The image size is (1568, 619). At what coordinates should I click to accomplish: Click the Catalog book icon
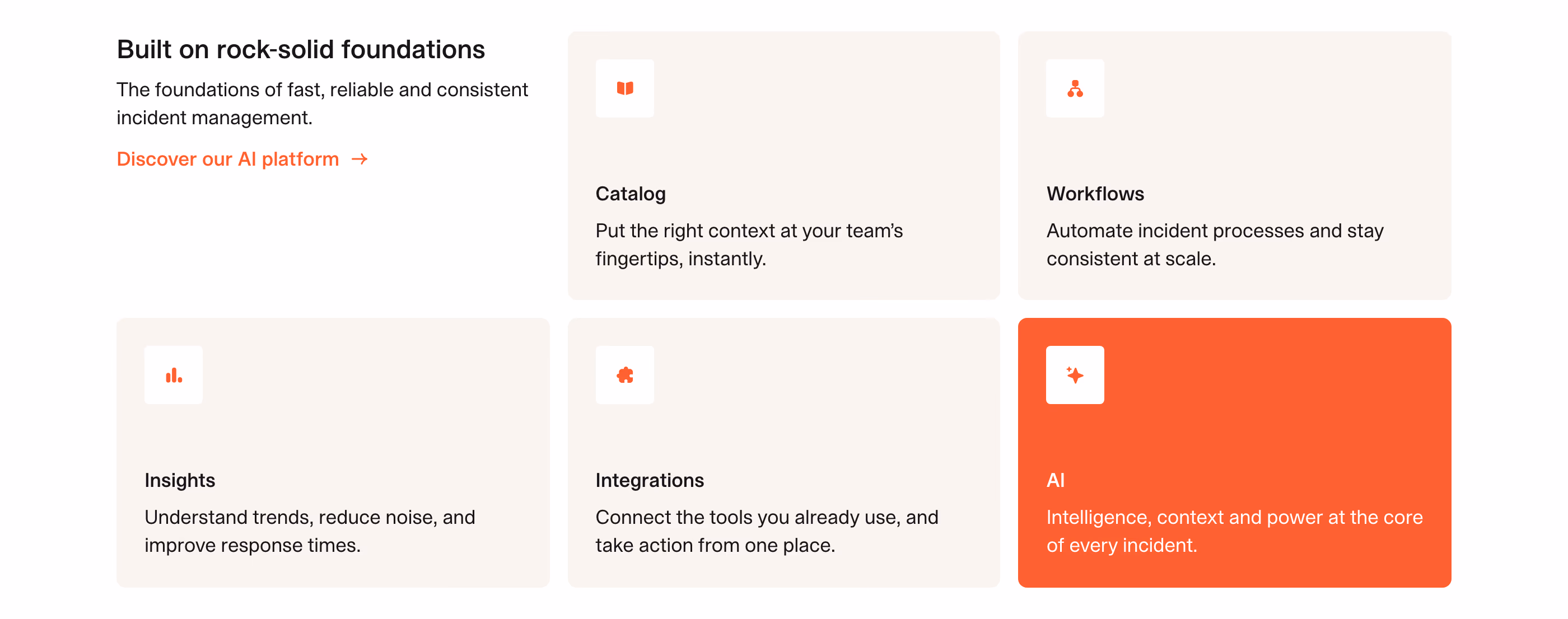tap(624, 88)
